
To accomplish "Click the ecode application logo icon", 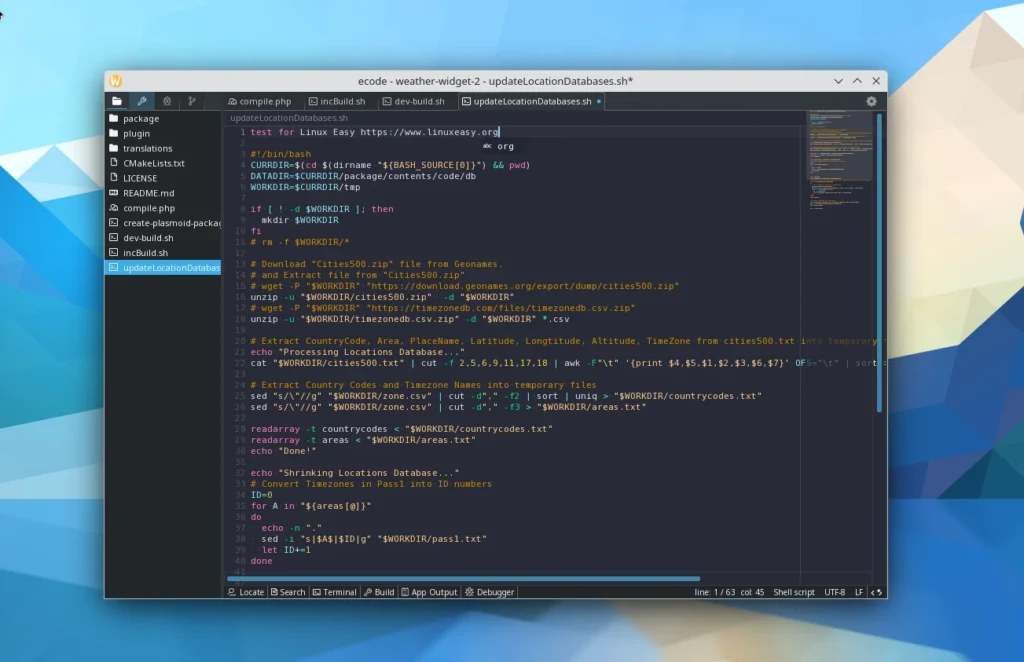I will [116, 81].
